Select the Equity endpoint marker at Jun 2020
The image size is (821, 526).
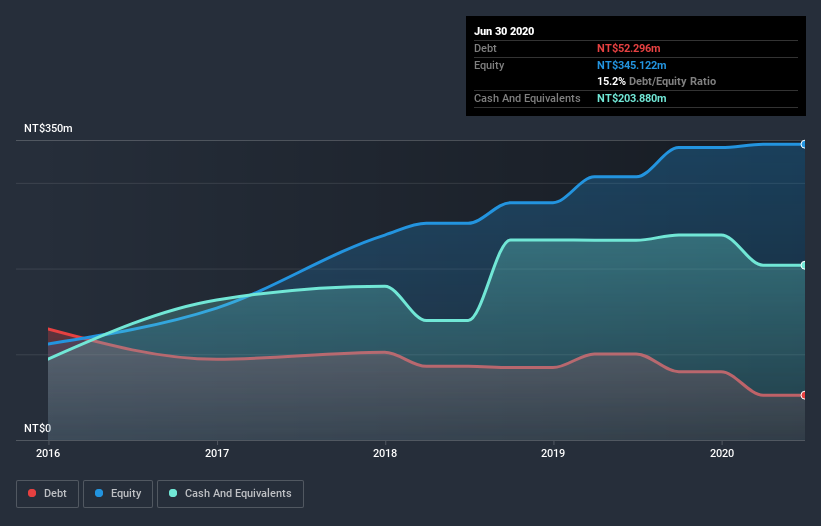pos(804,144)
